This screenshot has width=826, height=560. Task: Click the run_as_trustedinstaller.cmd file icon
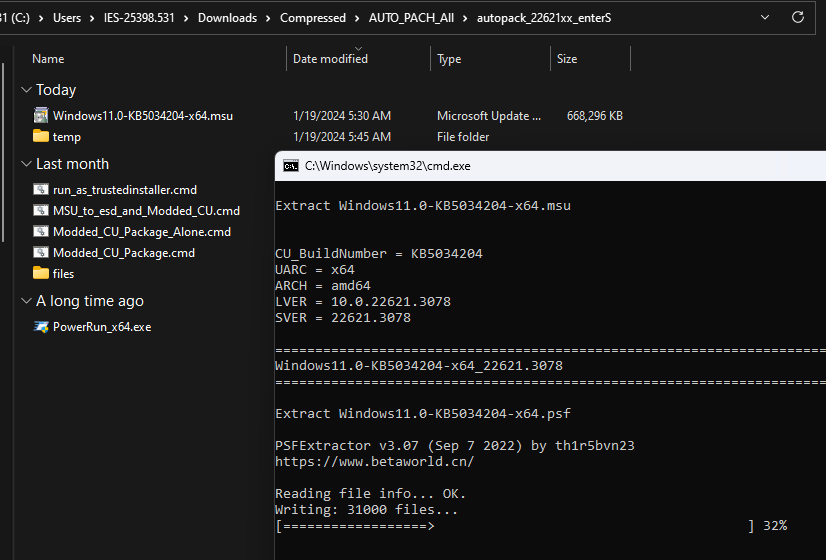click(41, 190)
